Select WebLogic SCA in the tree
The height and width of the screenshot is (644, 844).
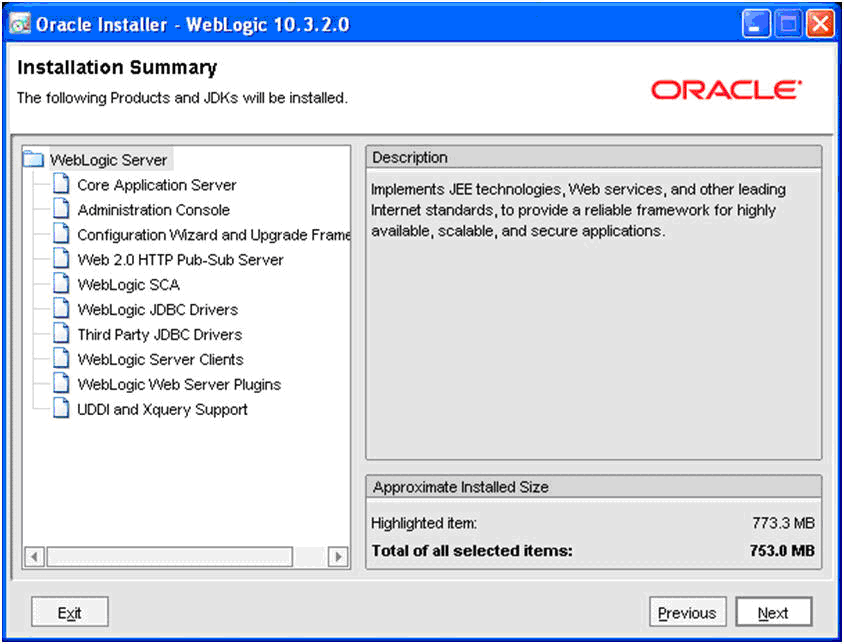[x=129, y=284]
